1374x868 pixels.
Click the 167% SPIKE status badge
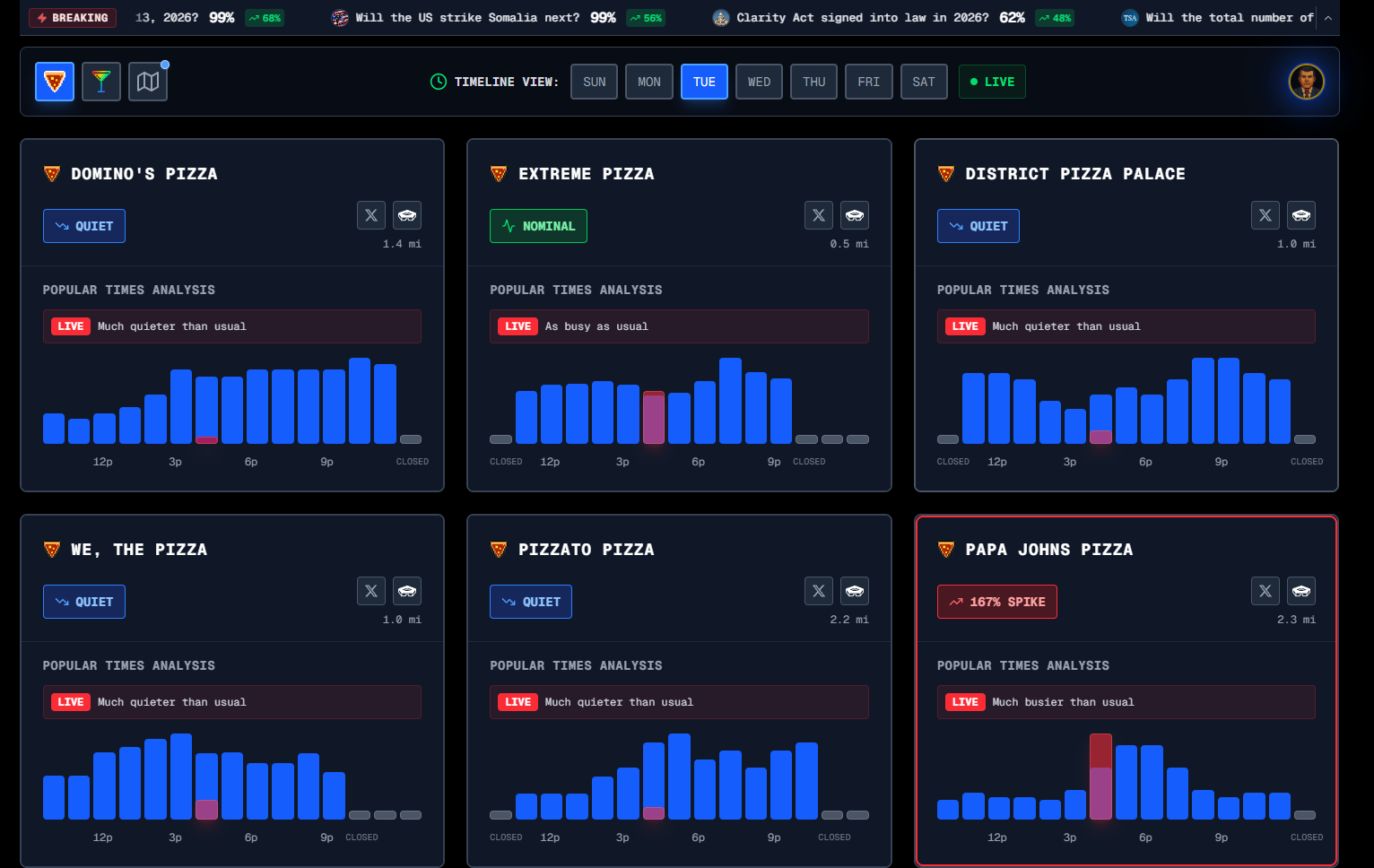click(997, 602)
